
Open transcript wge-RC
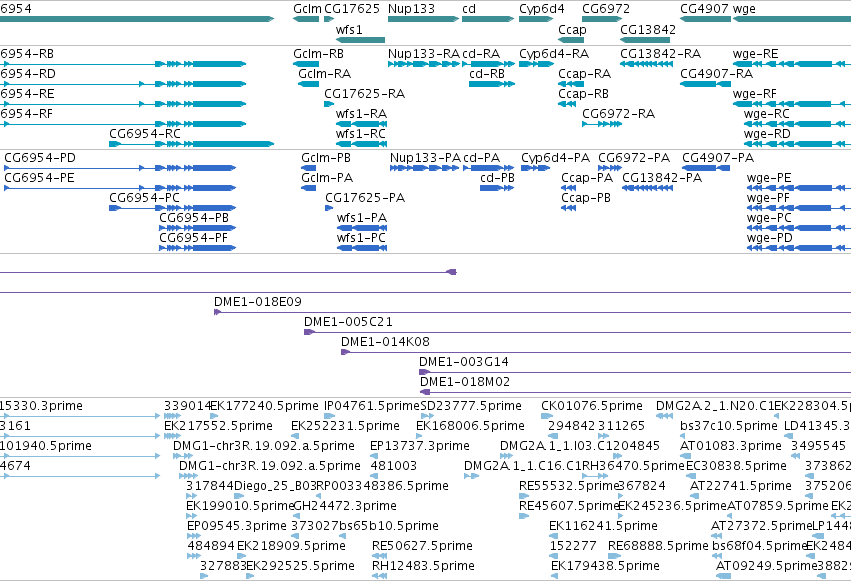[766, 113]
